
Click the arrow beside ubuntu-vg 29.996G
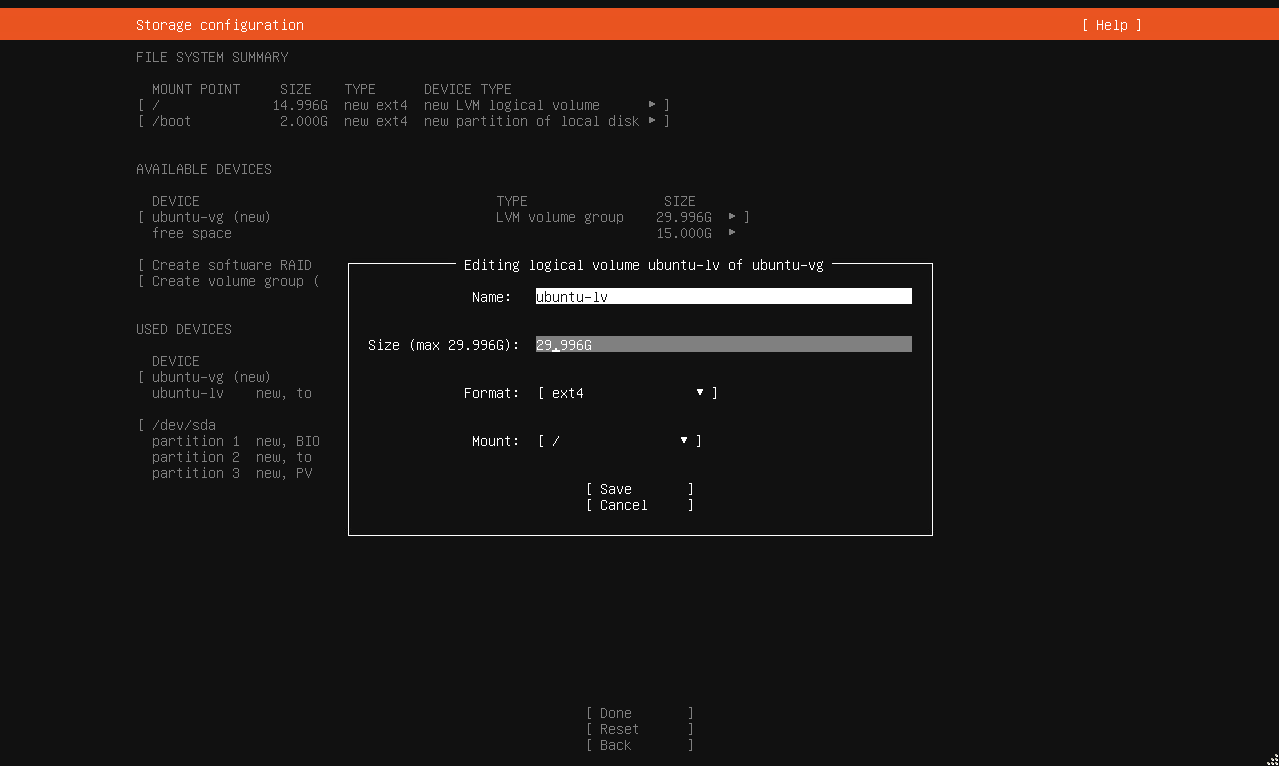[x=732, y=217]
